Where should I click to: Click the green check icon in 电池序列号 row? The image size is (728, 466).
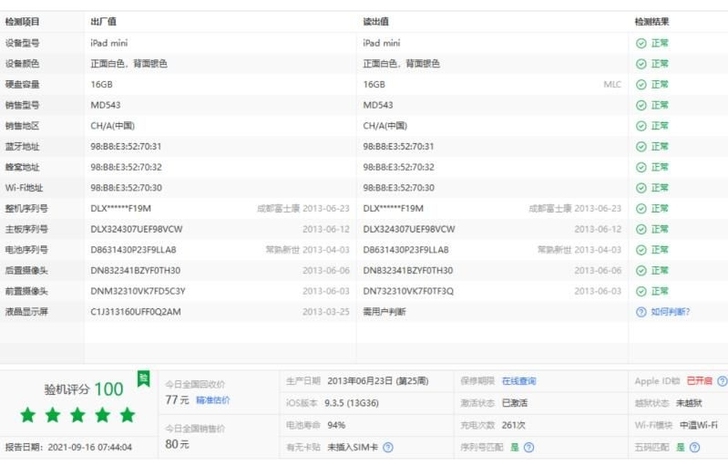[x=641, y=250]
